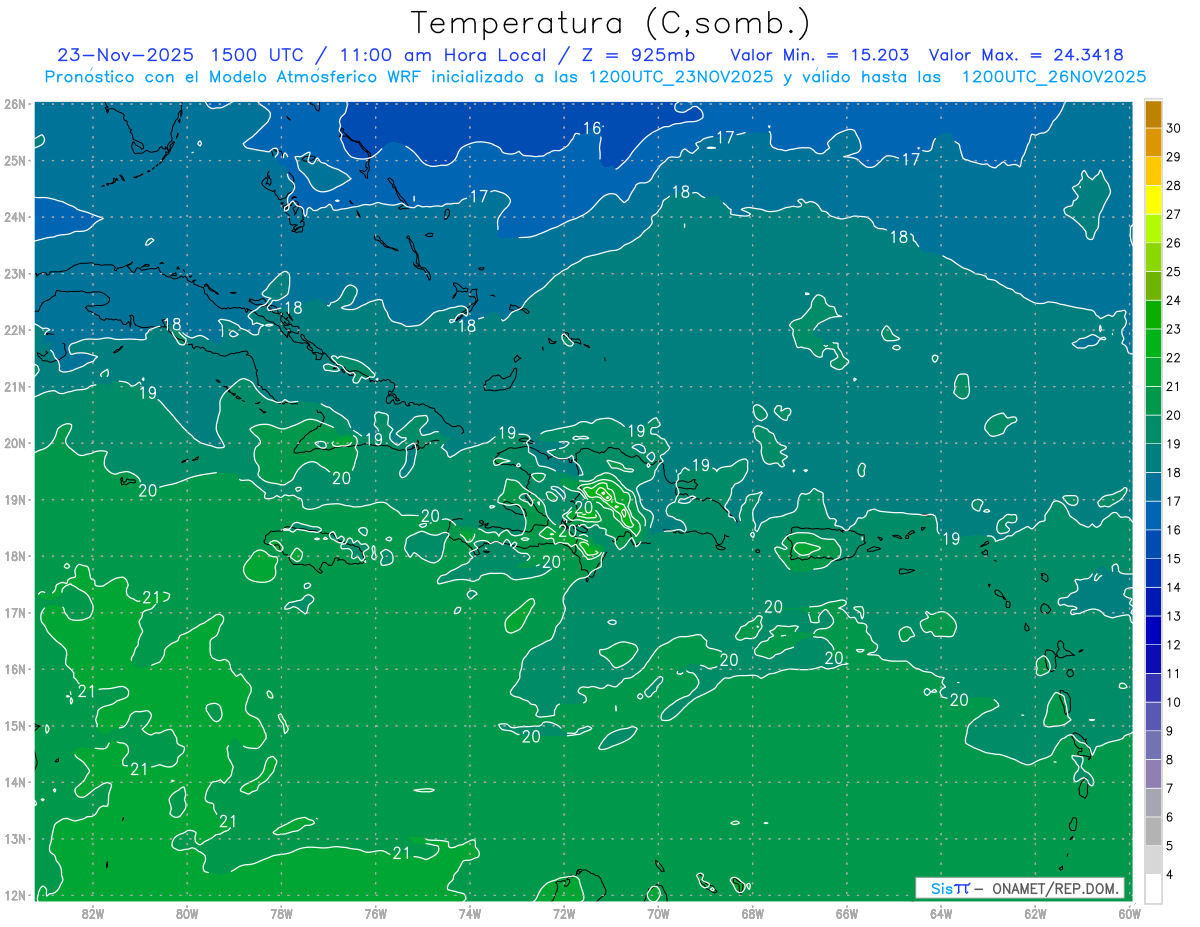Pick the dark blue colorbar segment between 12 and 13

click(1153, 630)
